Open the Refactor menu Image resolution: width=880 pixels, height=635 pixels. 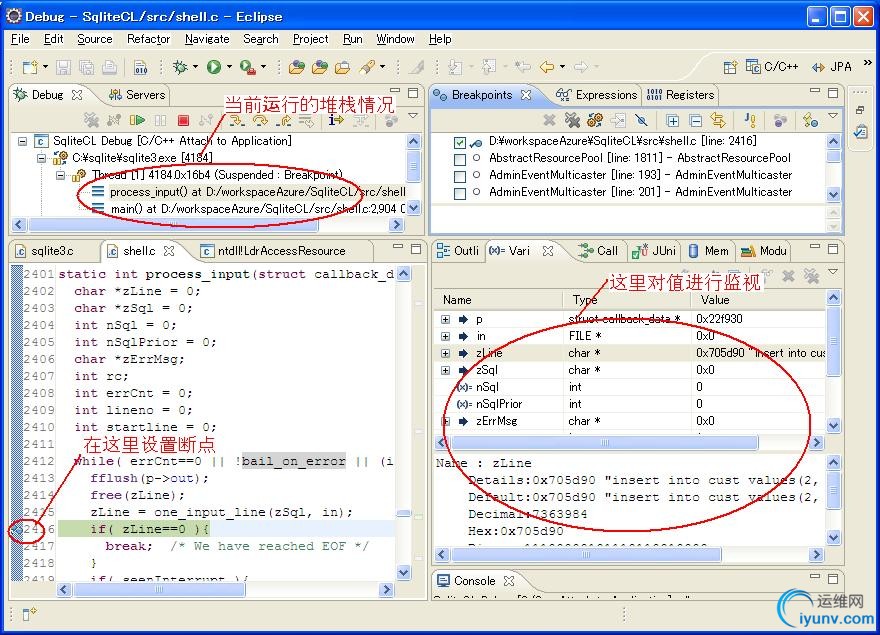point(148,39)
